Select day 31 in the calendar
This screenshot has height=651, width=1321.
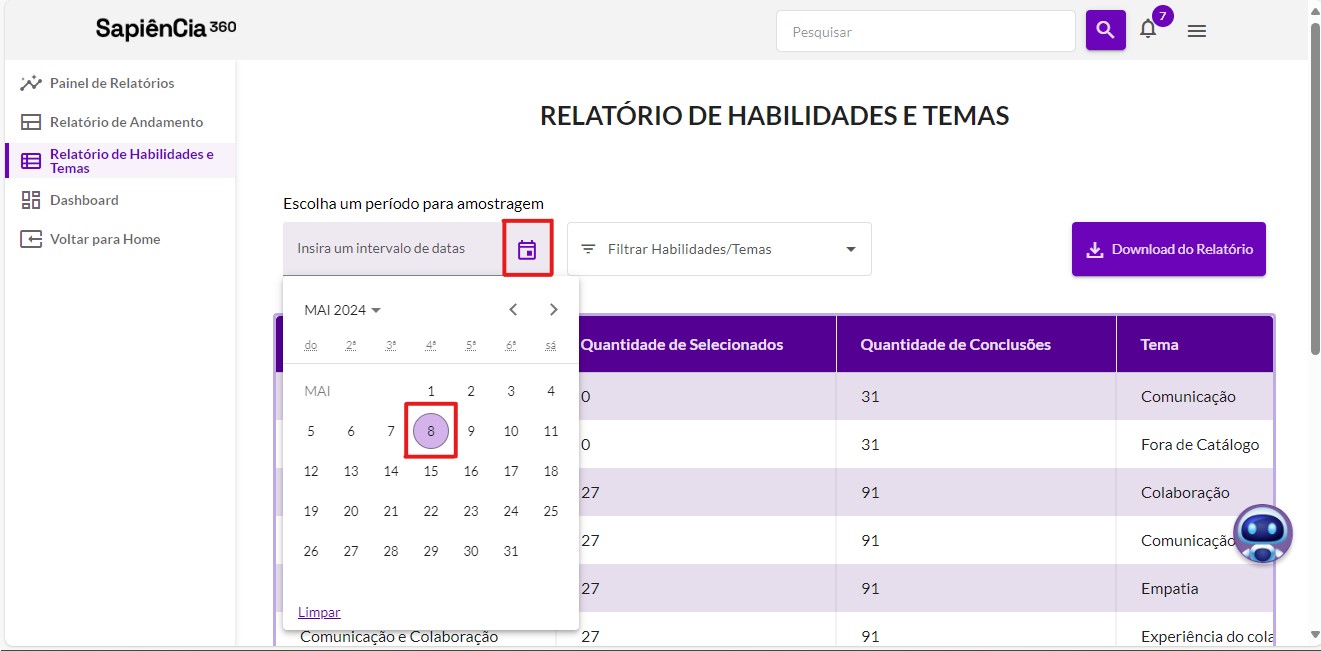click(511, 551)
